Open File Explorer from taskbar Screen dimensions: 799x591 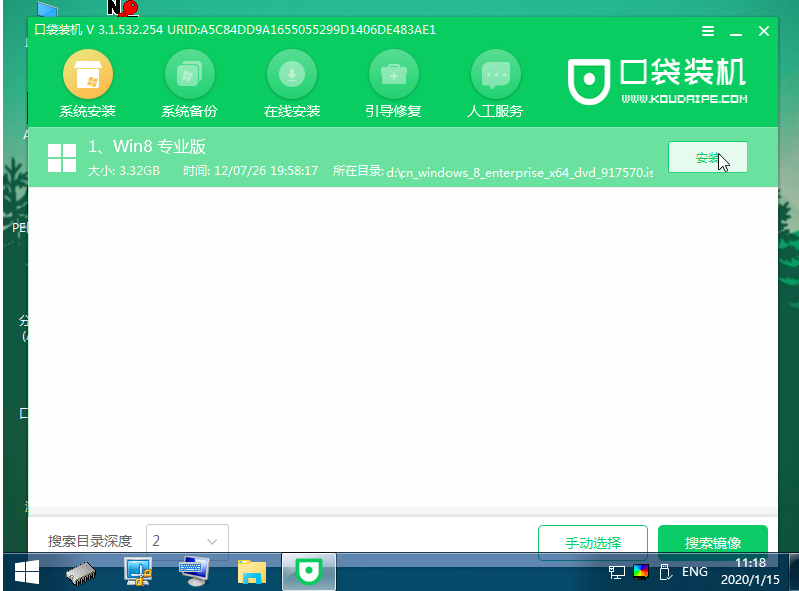coord(251,572)
